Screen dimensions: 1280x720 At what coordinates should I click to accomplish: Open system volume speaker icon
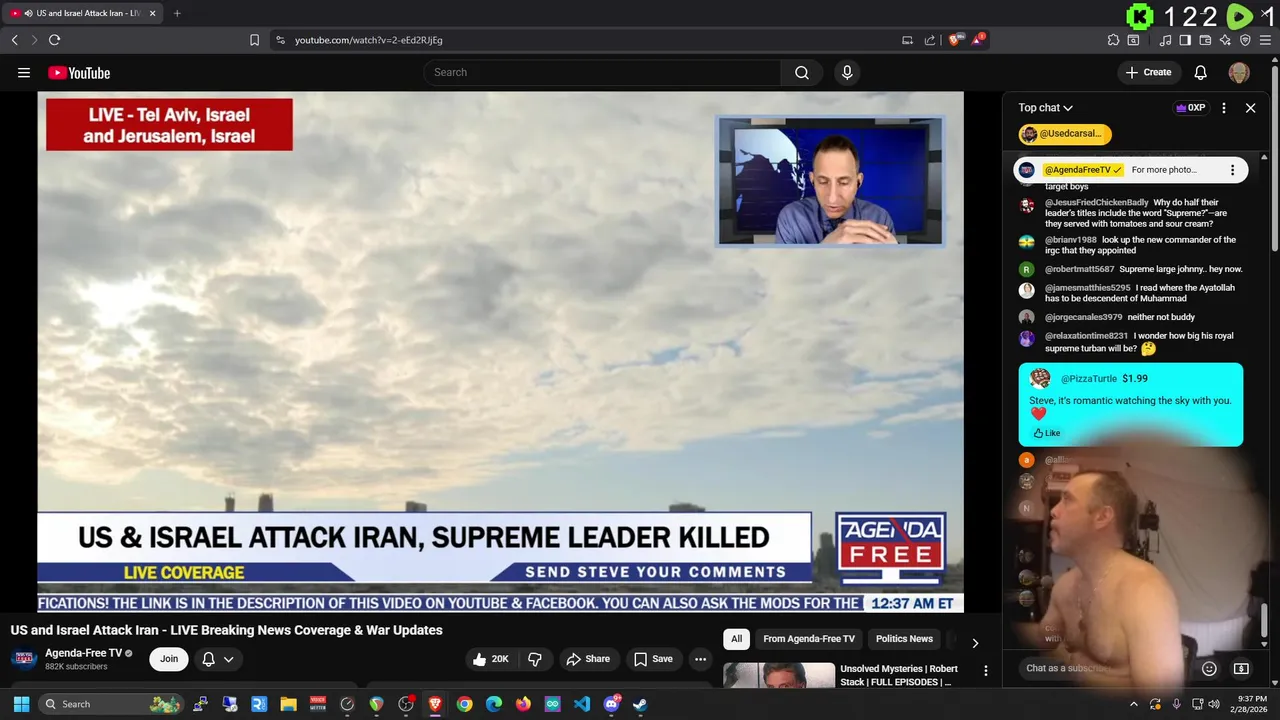(1213, 704)
